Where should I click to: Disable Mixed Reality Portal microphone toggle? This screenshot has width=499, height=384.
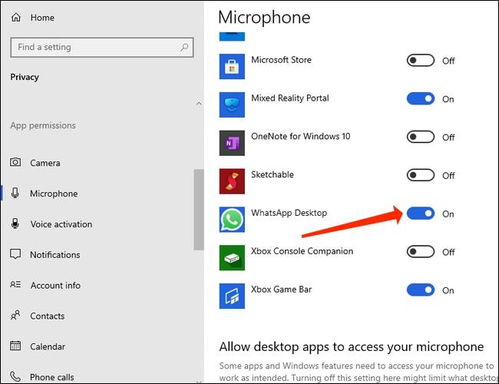point(420,99)
